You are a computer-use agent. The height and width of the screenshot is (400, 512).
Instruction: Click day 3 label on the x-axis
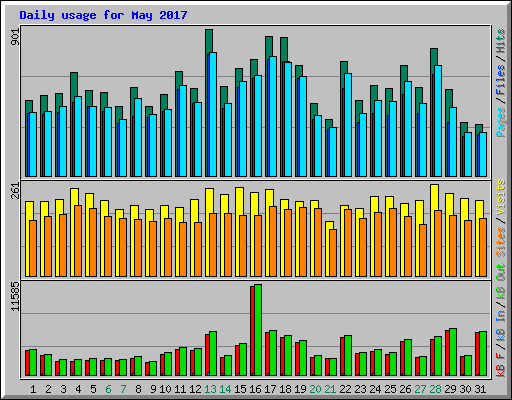[x=63, y=389]
